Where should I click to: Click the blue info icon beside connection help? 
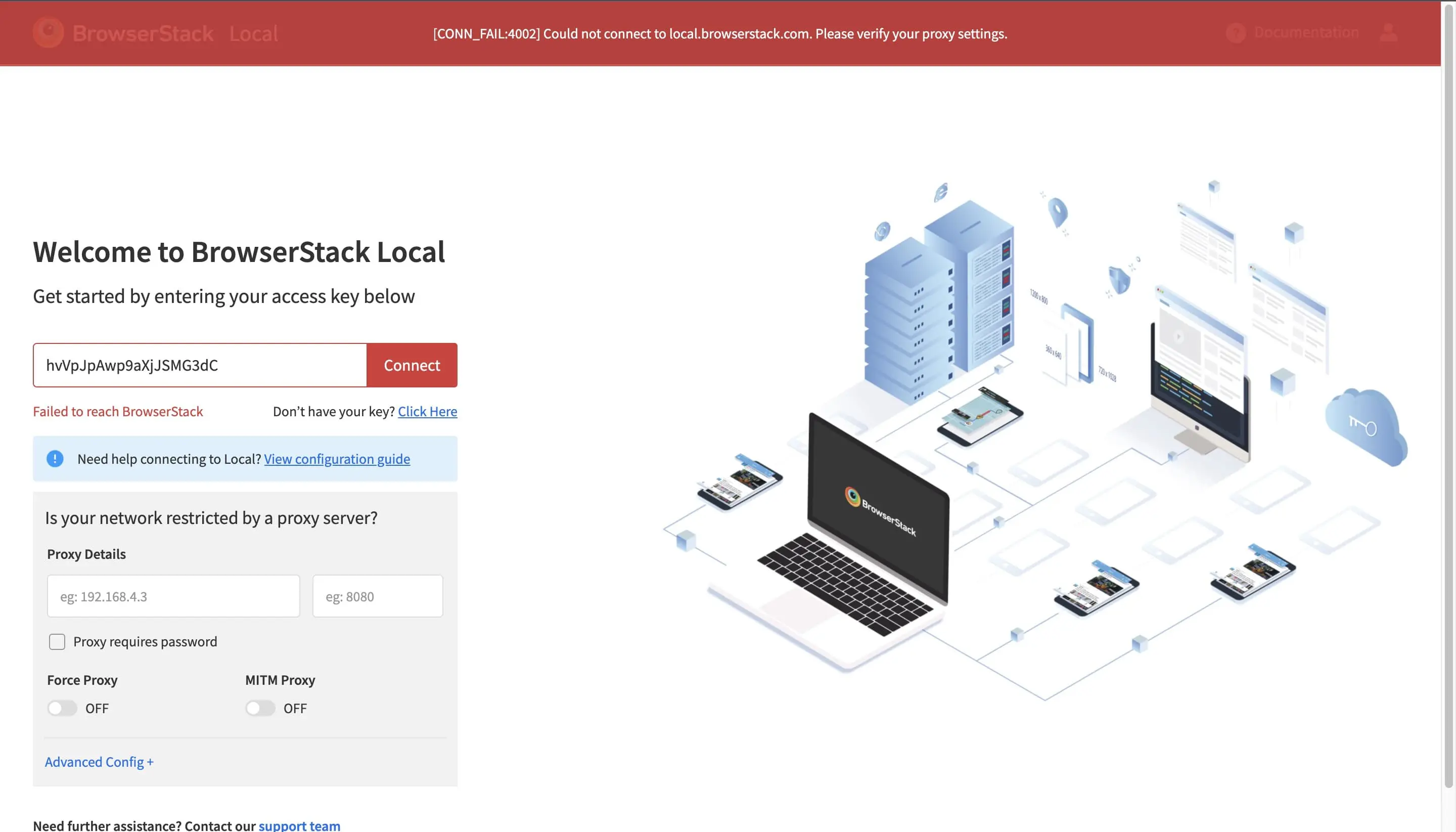(54, 458)
